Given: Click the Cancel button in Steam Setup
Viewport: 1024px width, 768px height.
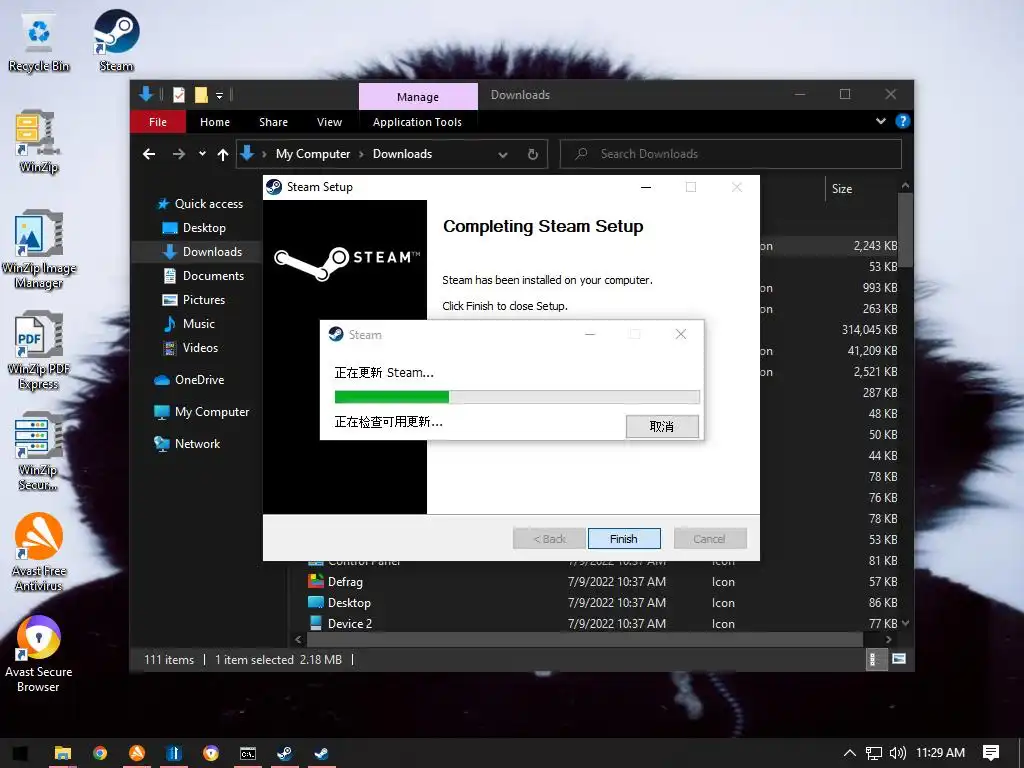Looking at the screenshot, I should click(x=709, y=539).
